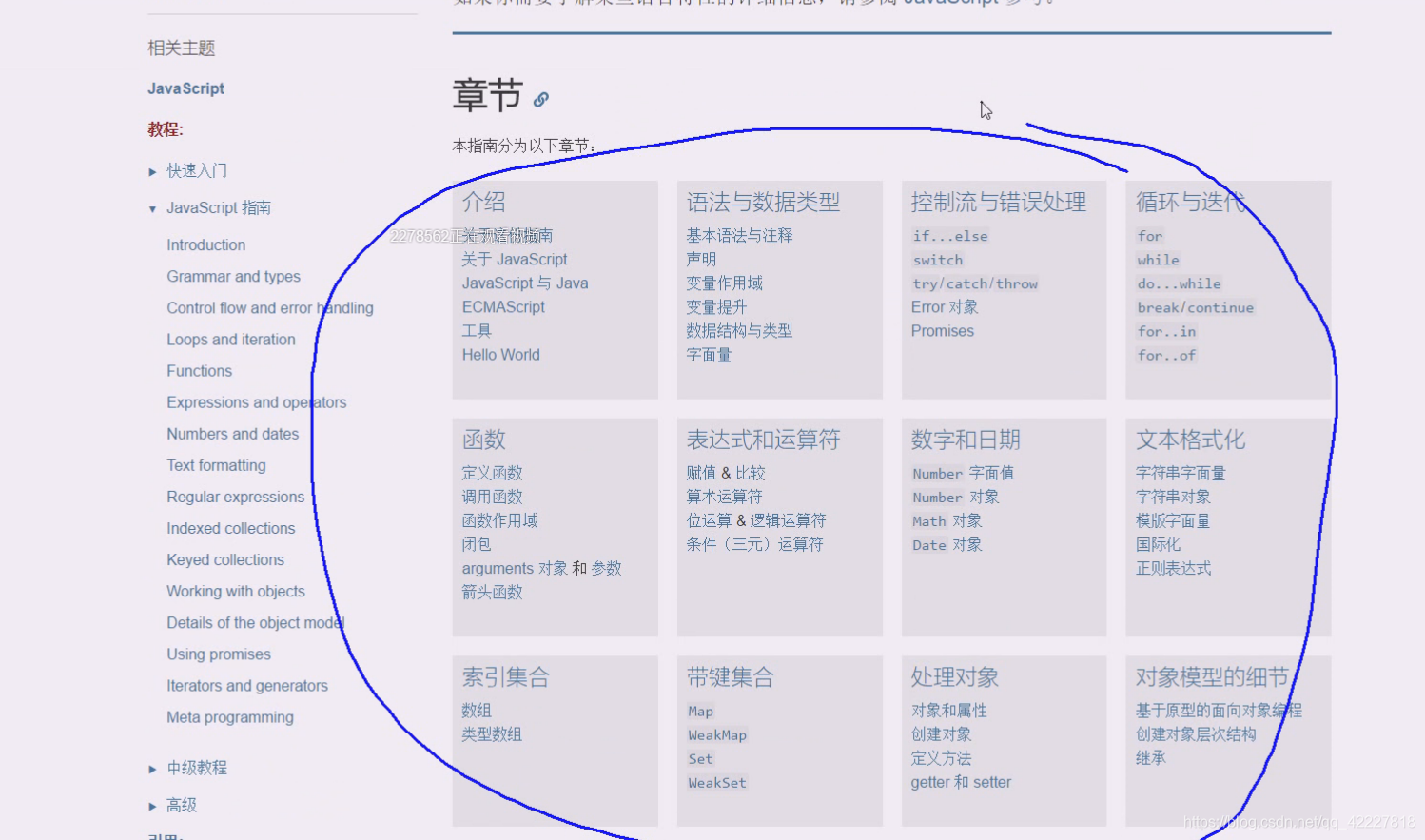
Task: Open the WeakSet link
Action: pos(717,783)
